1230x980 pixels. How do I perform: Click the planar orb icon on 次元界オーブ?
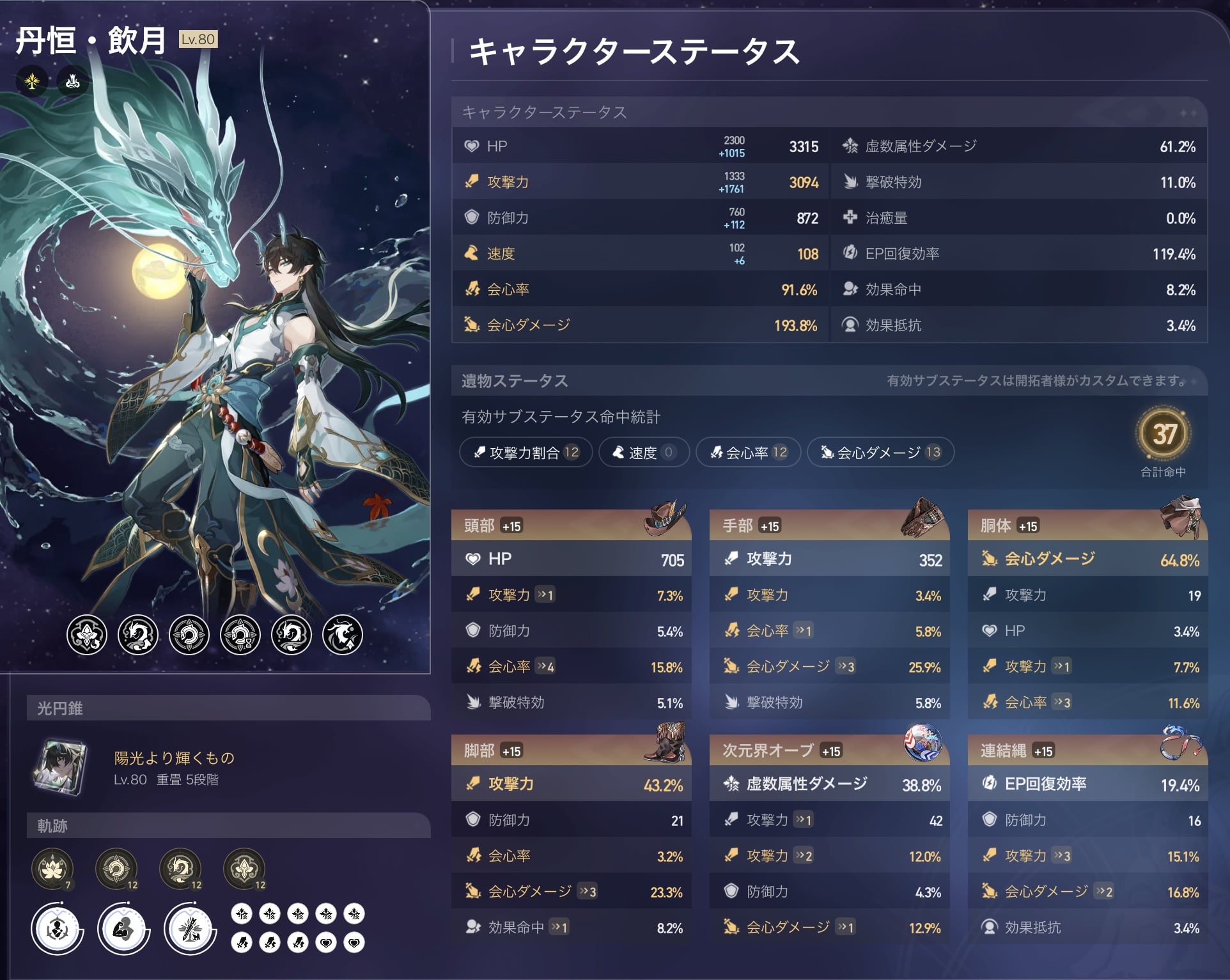point(922,743)
